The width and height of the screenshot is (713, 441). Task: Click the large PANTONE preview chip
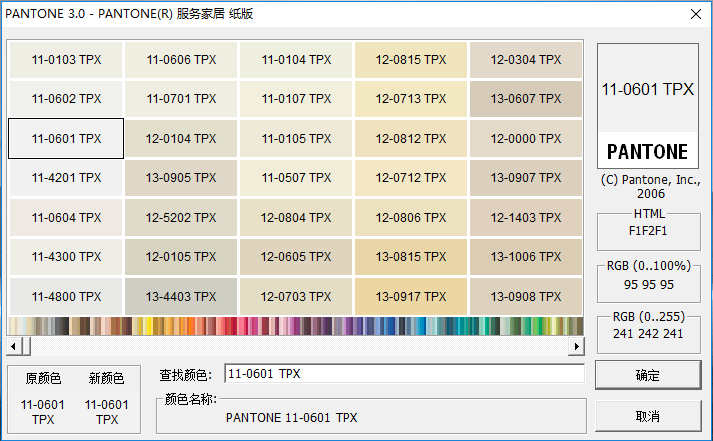pyautogui.click(x=648, y=106)
